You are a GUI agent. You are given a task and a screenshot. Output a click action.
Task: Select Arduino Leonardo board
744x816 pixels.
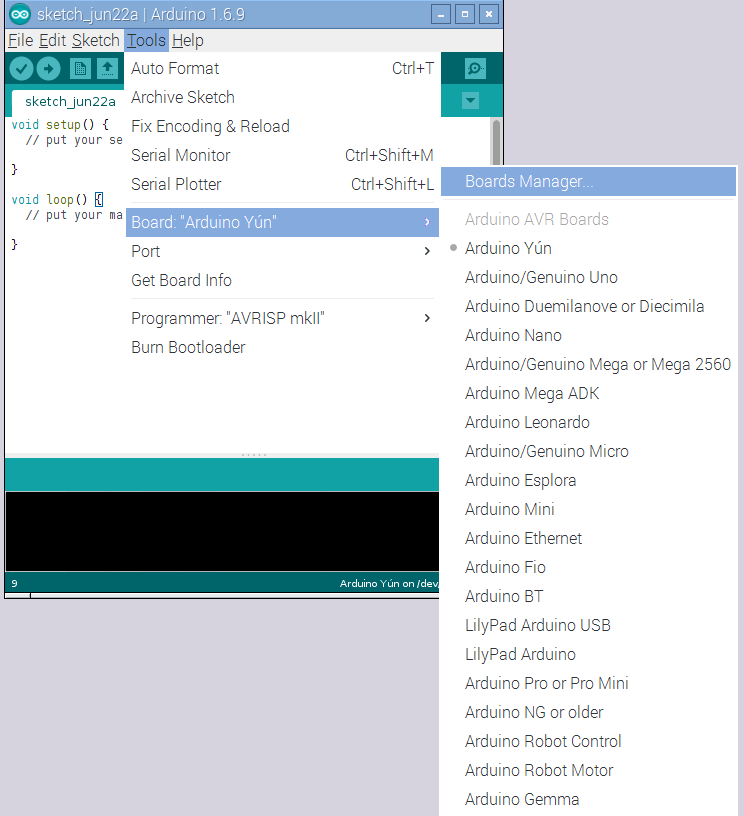tap(588, 422)
